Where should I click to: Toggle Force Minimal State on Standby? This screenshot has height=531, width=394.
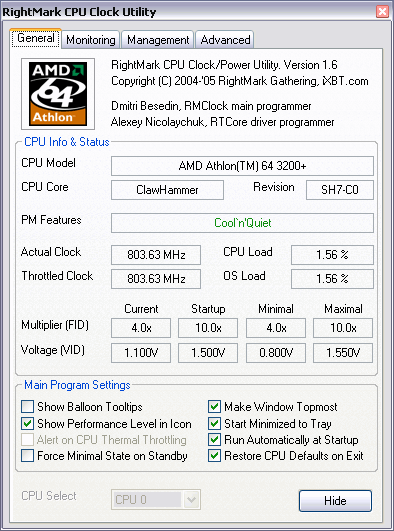coord(27,456)
